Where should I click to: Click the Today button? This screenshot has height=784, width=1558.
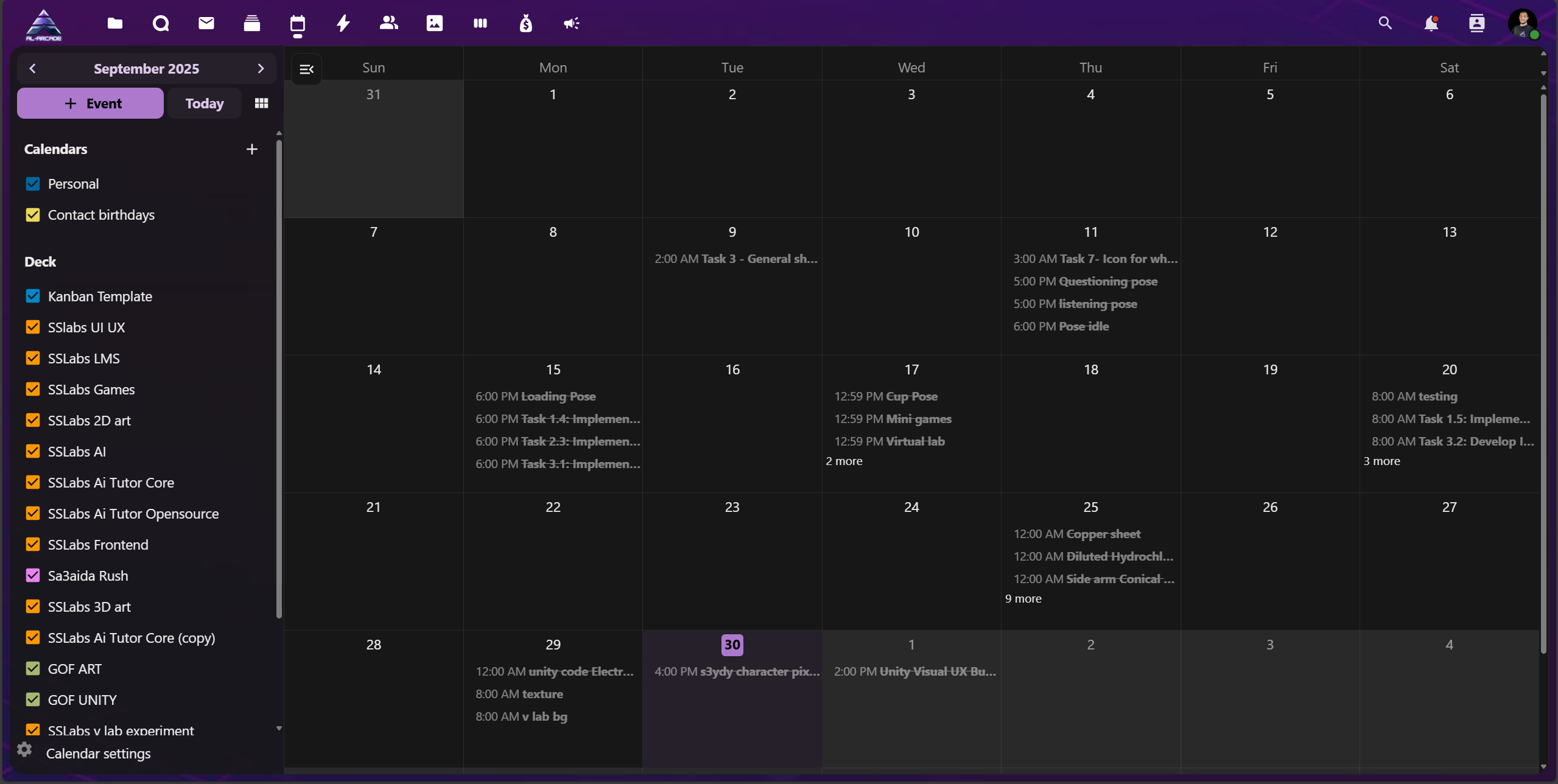205,103
